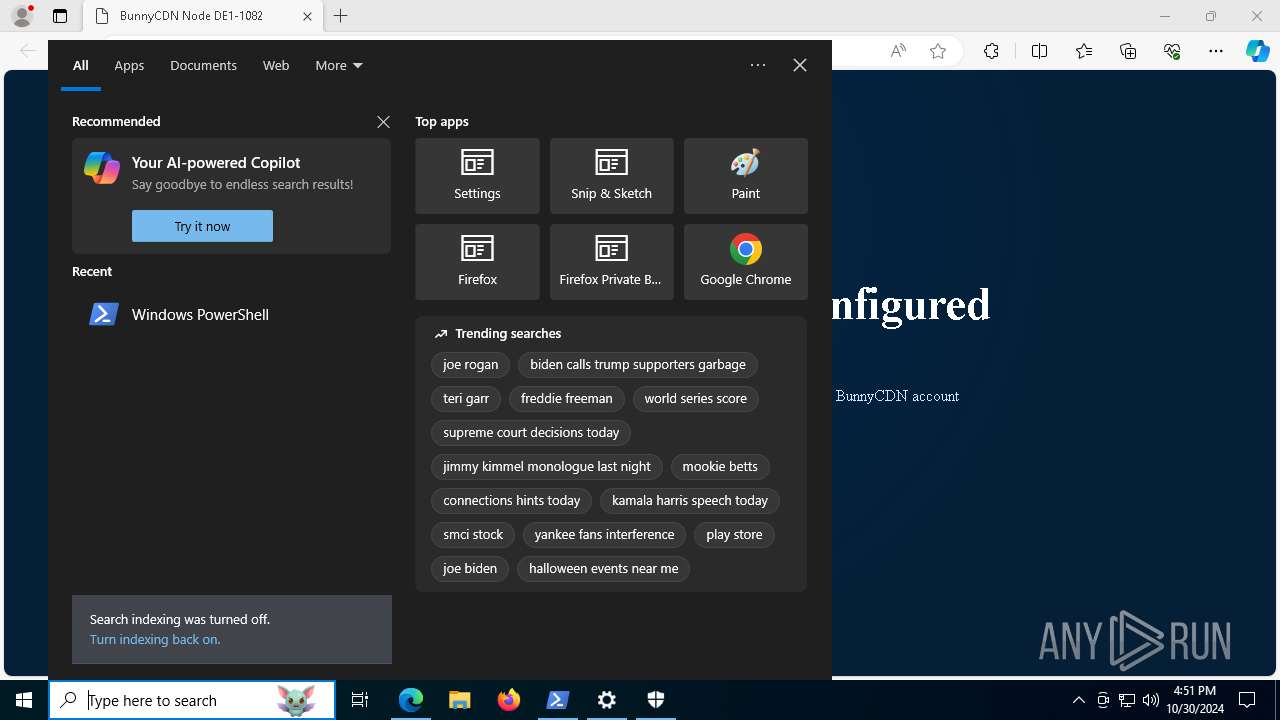This screenshot has width=1280, height=720.
Task: Switch to Apps search tab
Action: coord(129,65)
